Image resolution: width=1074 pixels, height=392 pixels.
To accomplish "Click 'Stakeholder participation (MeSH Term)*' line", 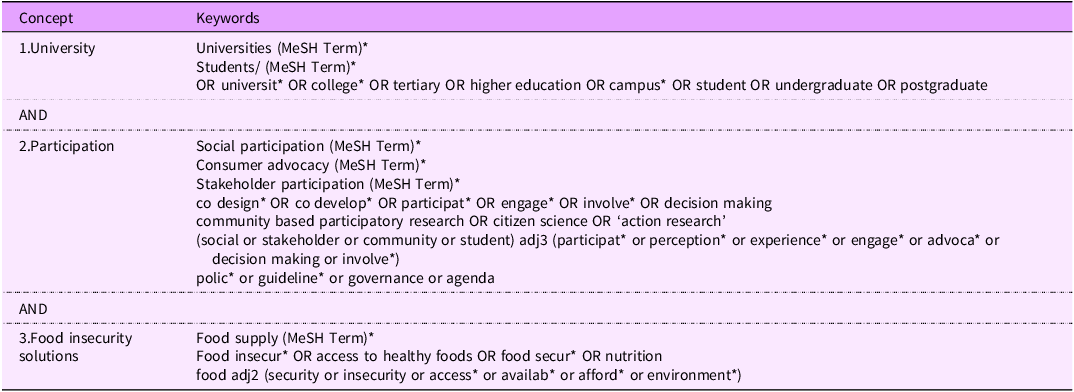I will (327, 184).
